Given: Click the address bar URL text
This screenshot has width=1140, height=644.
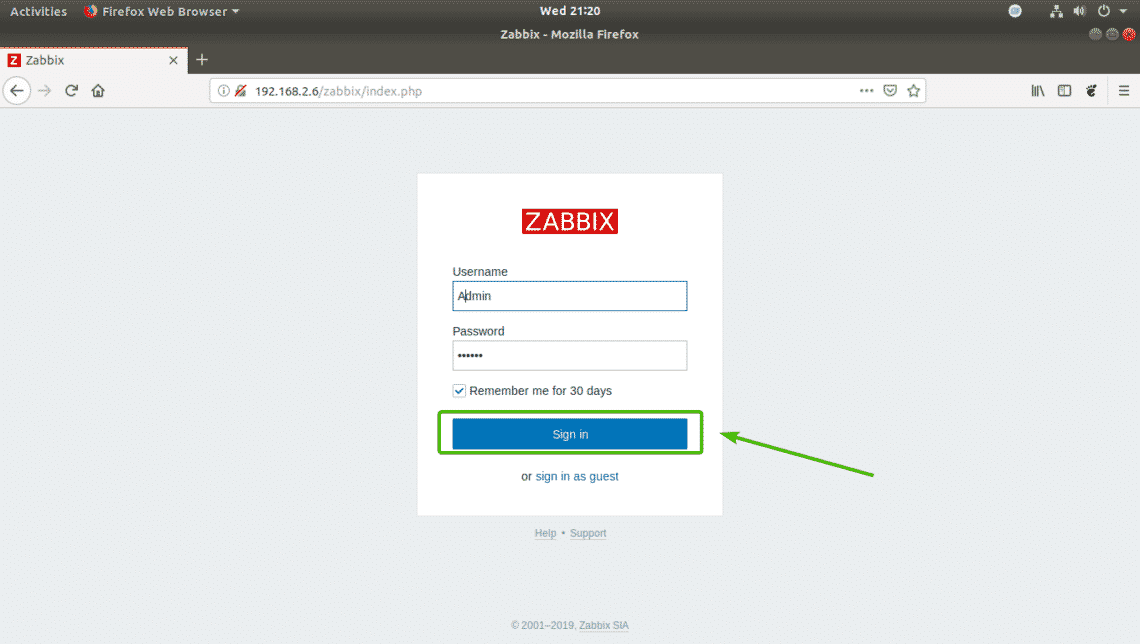Looking at the screenshot, I should click(x=338, y=91).
